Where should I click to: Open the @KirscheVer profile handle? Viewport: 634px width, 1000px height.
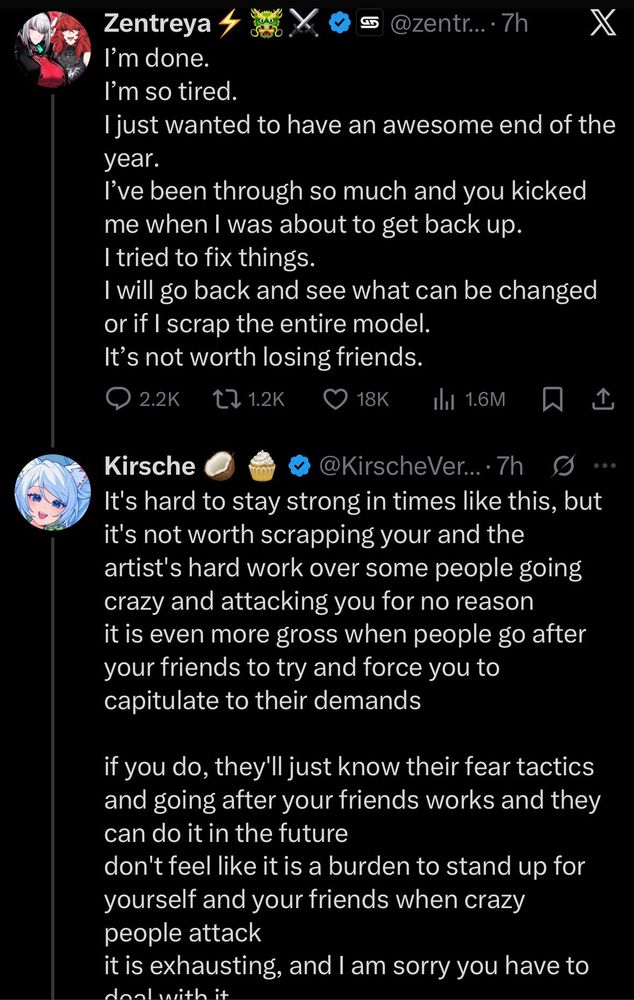pos(395,465)
